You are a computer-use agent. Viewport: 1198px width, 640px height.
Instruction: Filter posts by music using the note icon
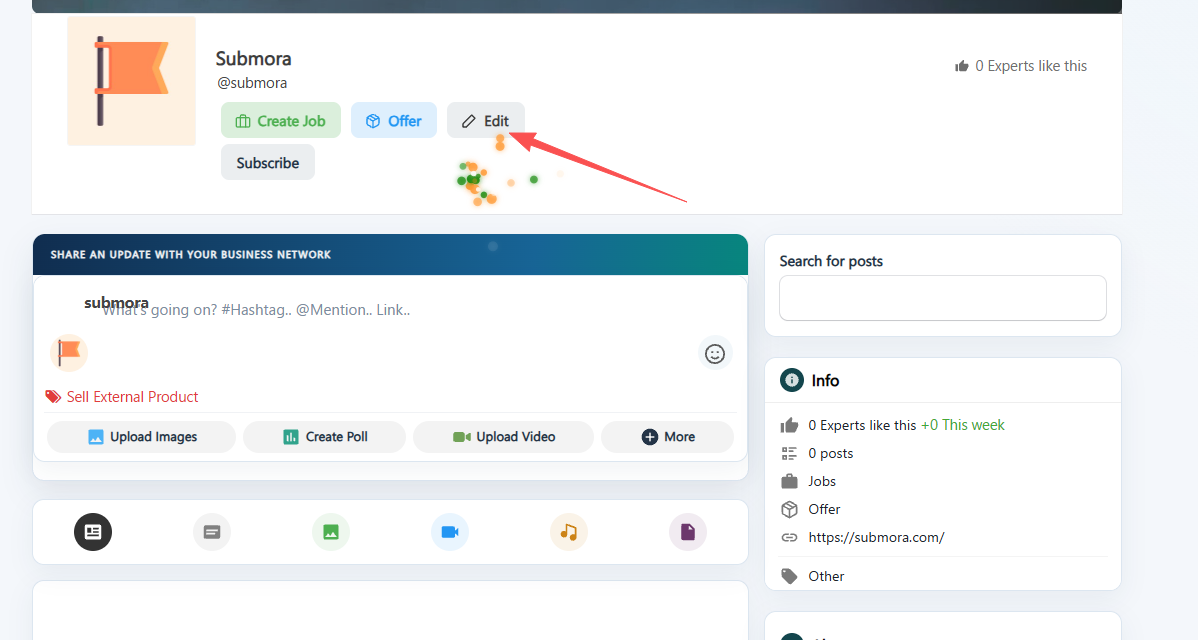568,532
